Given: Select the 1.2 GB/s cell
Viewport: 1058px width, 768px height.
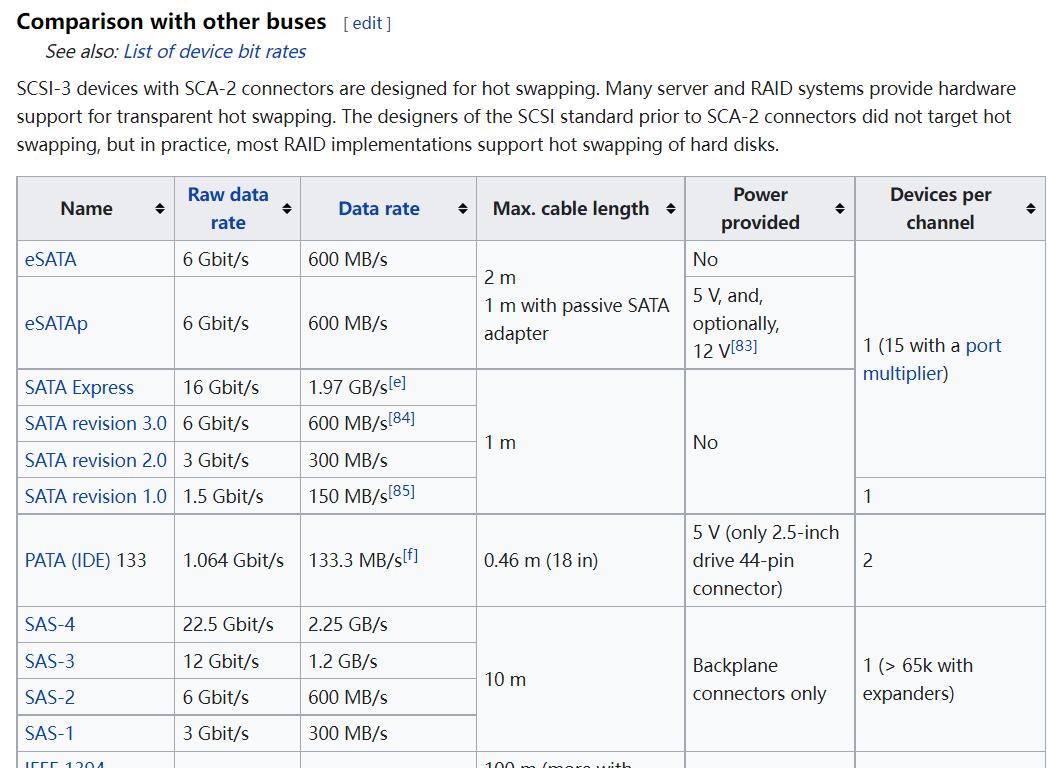Looking at the screenshot, I should tap(389, 661).
